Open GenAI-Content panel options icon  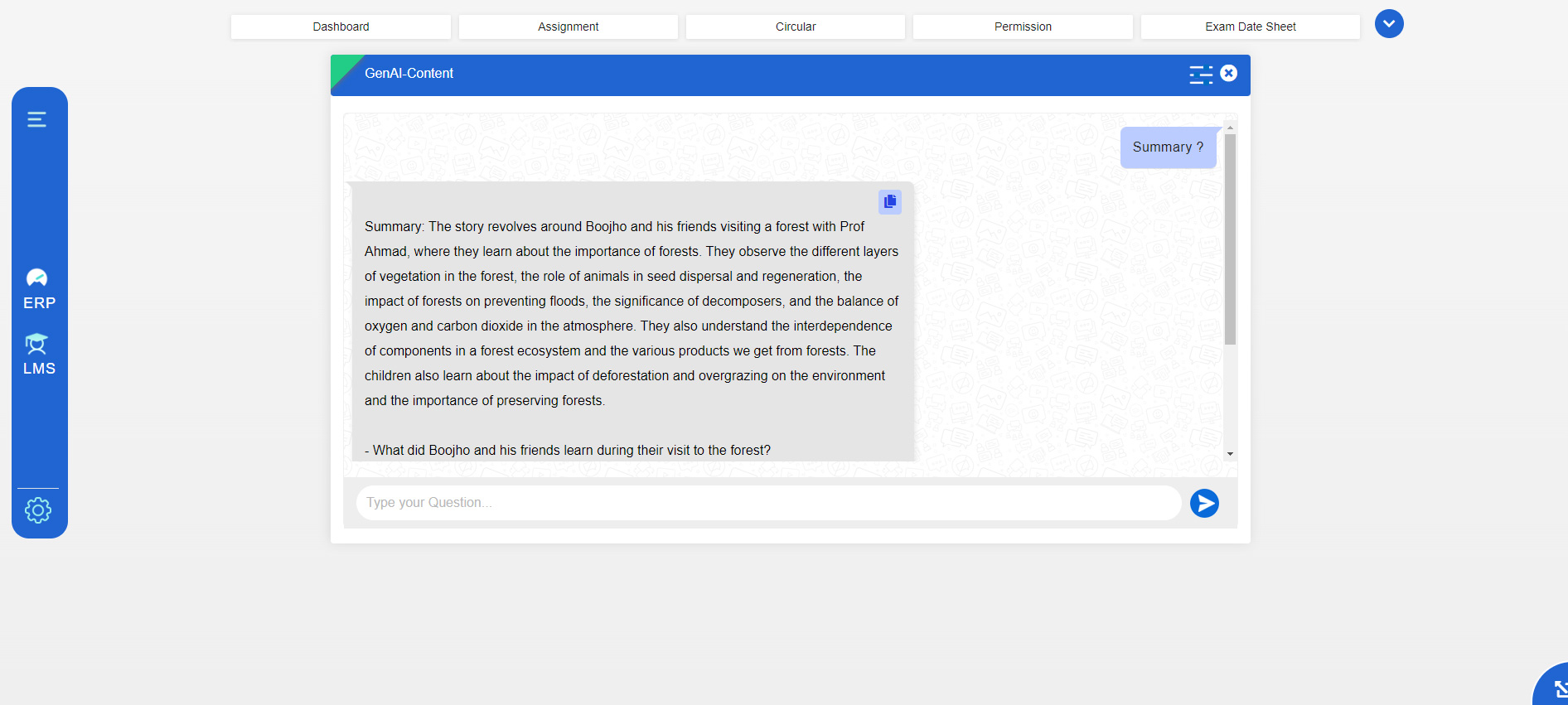tap(1201, 75)
